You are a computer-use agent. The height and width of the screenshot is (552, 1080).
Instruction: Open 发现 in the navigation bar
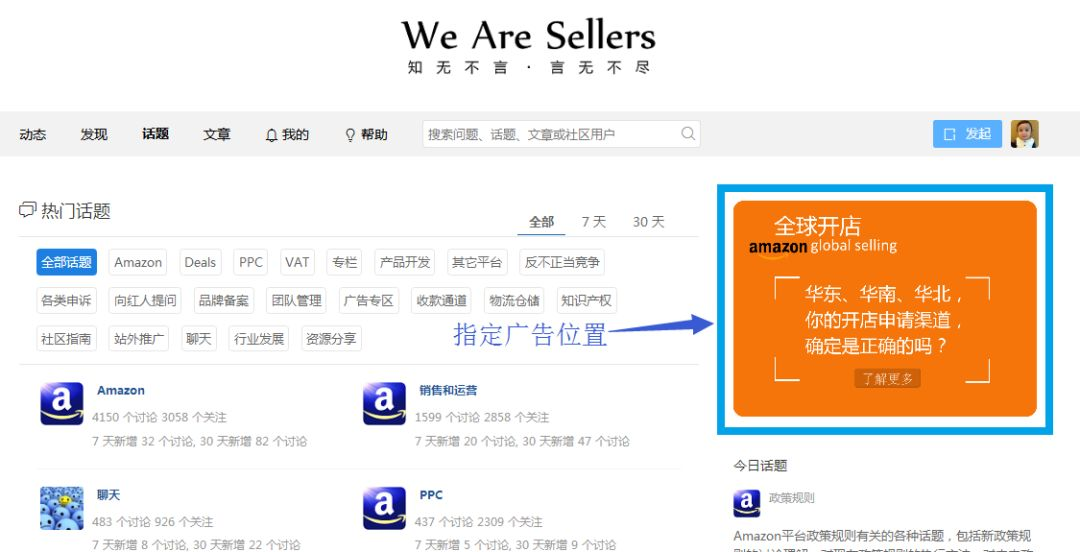point(94,134)
